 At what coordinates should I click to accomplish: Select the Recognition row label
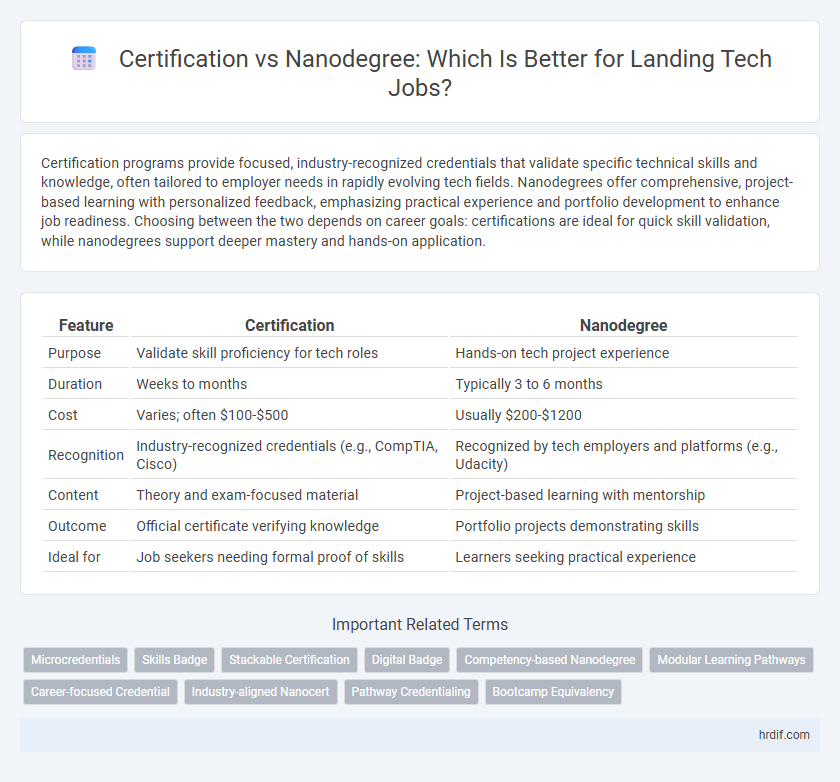pos(86,455)
